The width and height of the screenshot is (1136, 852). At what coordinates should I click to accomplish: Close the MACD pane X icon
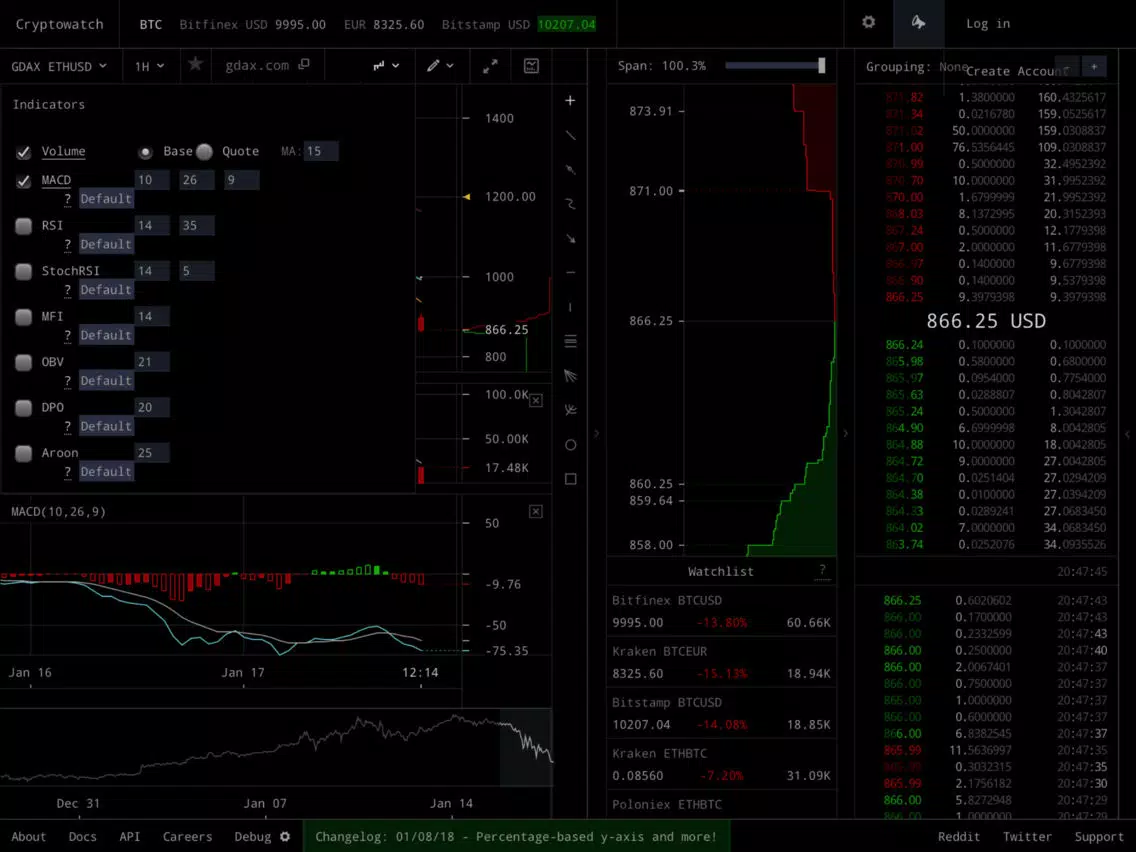(535, 511)
